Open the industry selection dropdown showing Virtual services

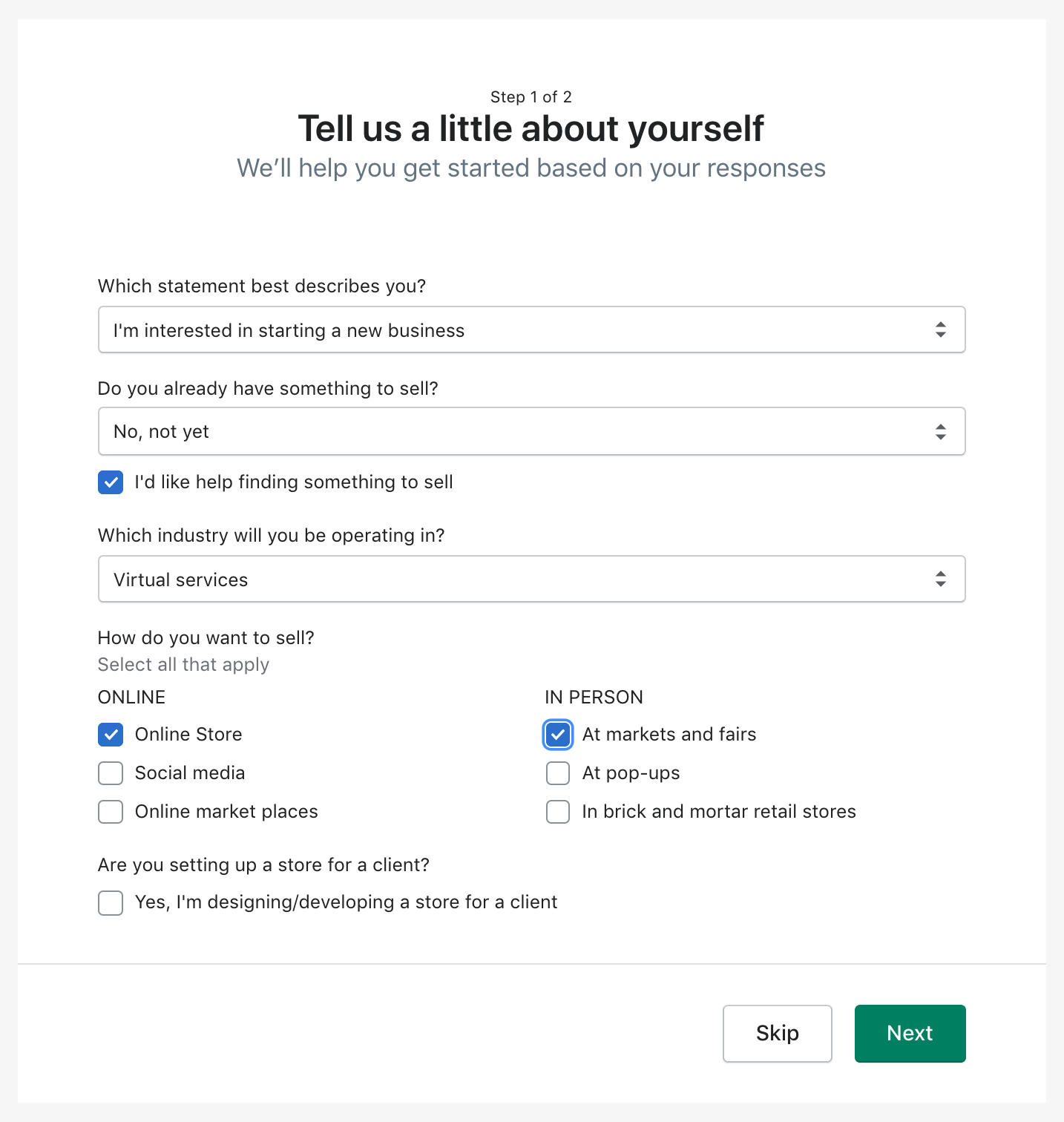531,579
